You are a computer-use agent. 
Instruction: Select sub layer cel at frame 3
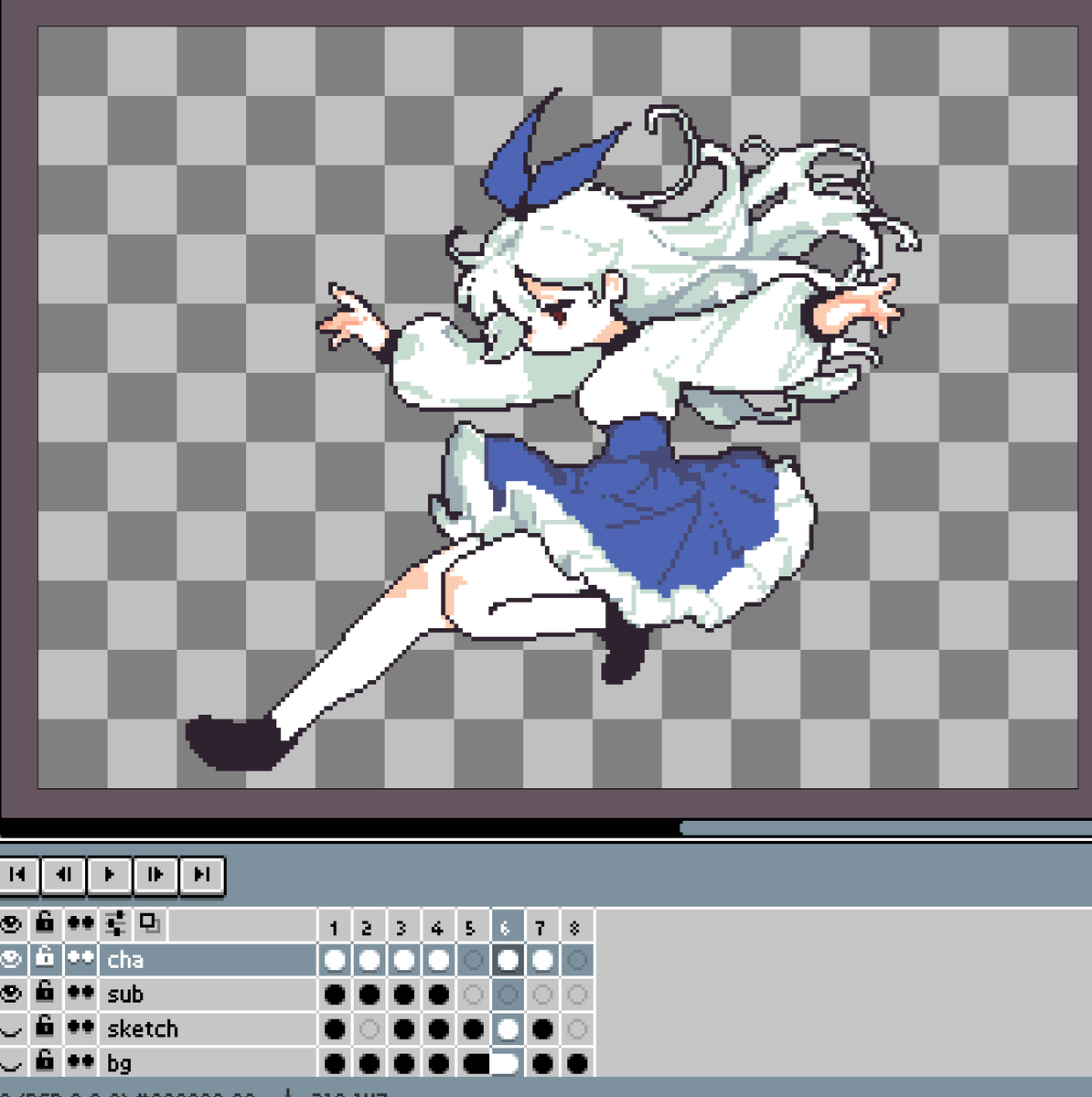403,995
